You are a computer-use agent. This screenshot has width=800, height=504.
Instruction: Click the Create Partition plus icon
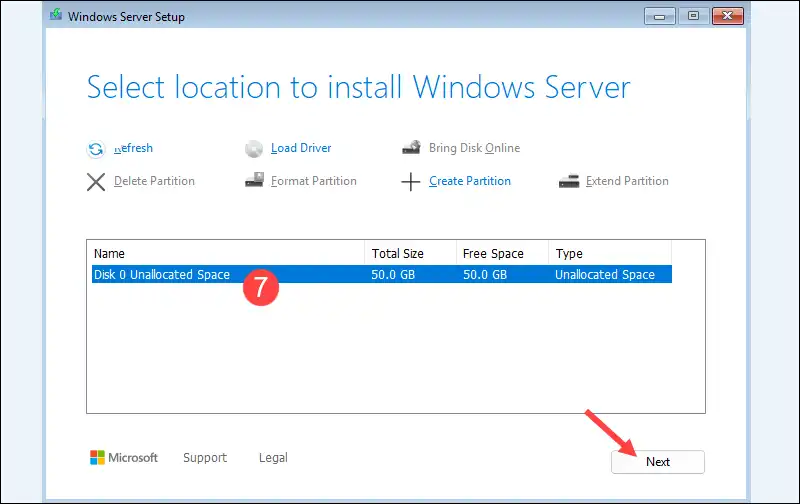coord(411,182)
